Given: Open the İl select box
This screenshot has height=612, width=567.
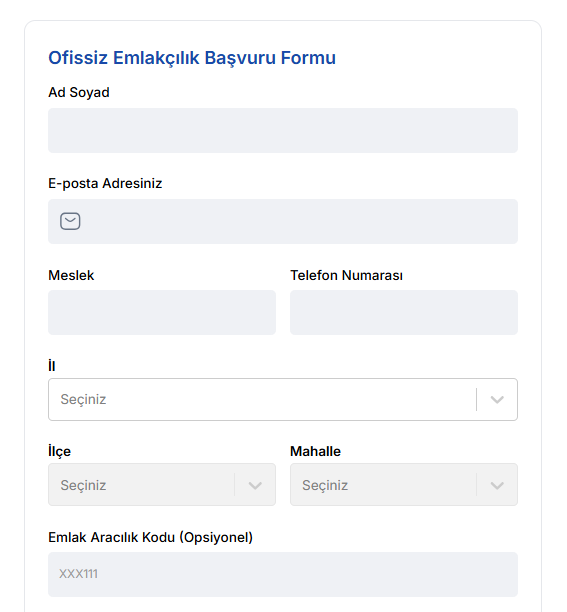Looking at the screenshot, I should coord(283,399).
